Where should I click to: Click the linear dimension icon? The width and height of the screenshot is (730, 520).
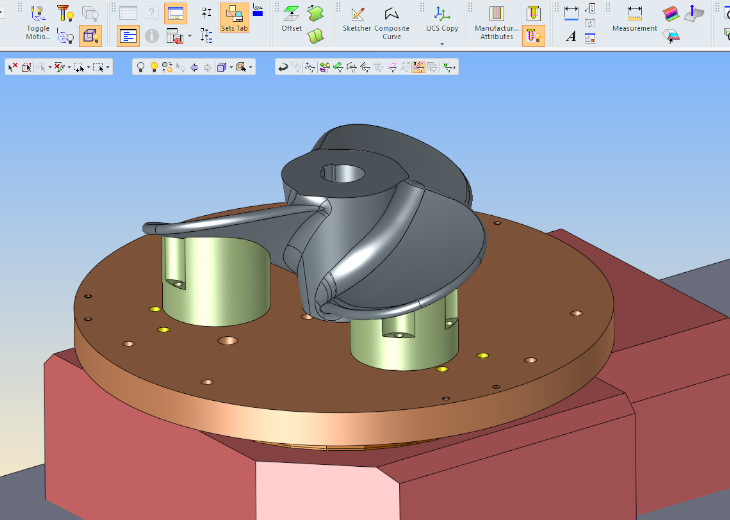pyautogui.click(x=571, y=13)
